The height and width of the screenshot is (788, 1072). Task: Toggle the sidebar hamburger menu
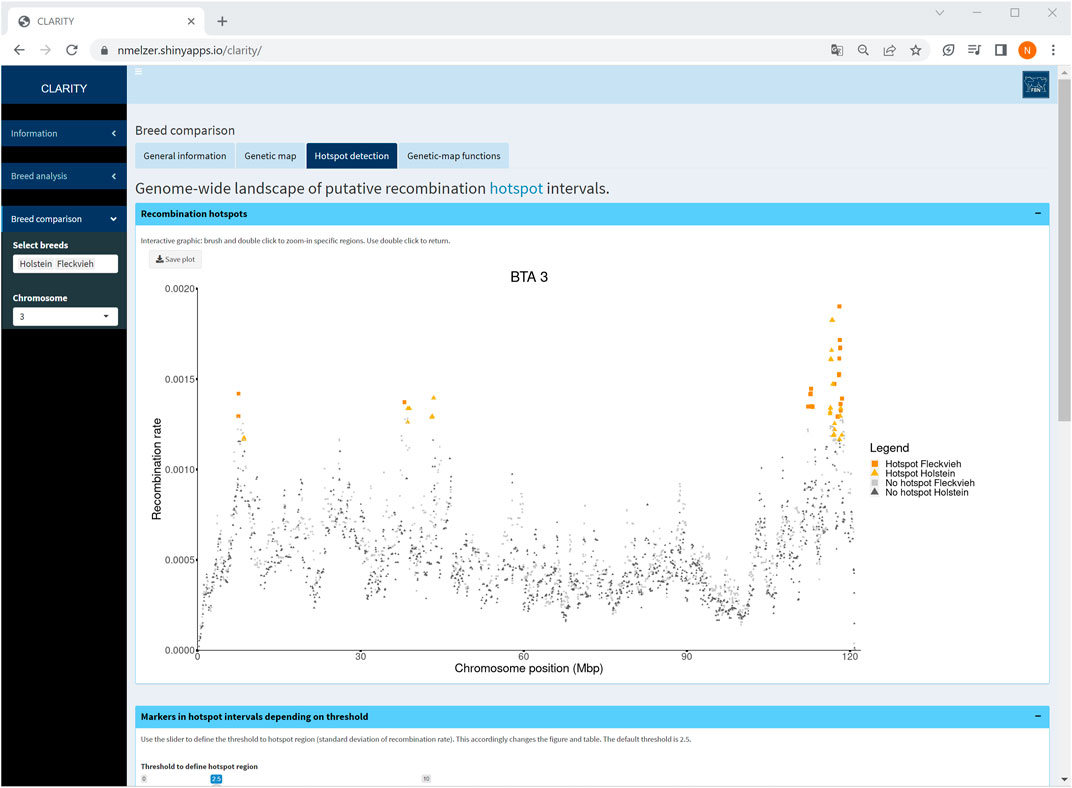tap(138, 71)
